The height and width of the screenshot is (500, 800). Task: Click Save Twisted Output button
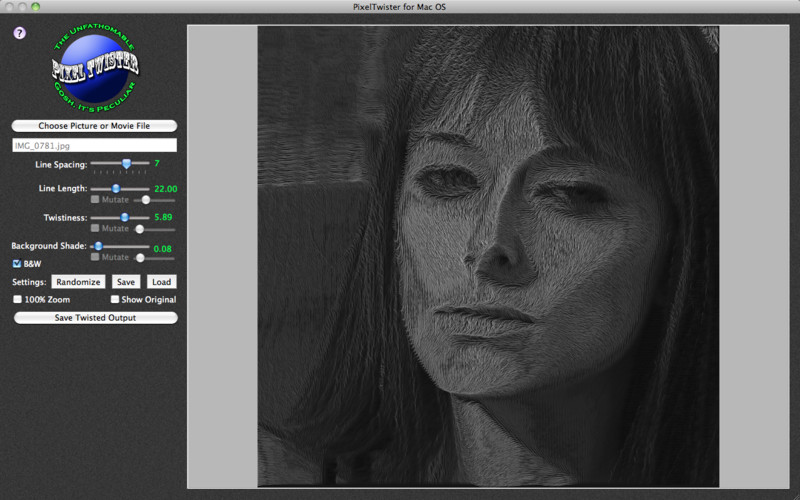click(x=95, y=318)
